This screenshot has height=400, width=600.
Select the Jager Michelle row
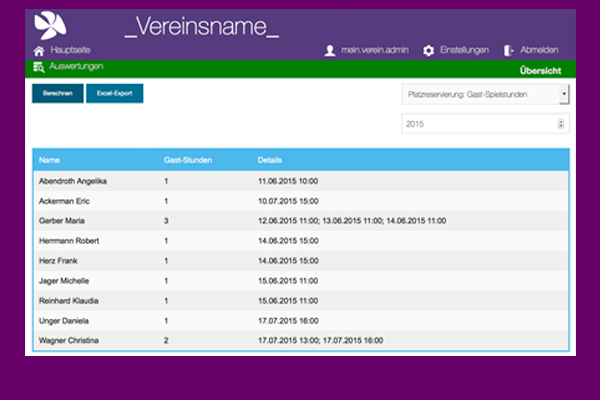point(301,281)
